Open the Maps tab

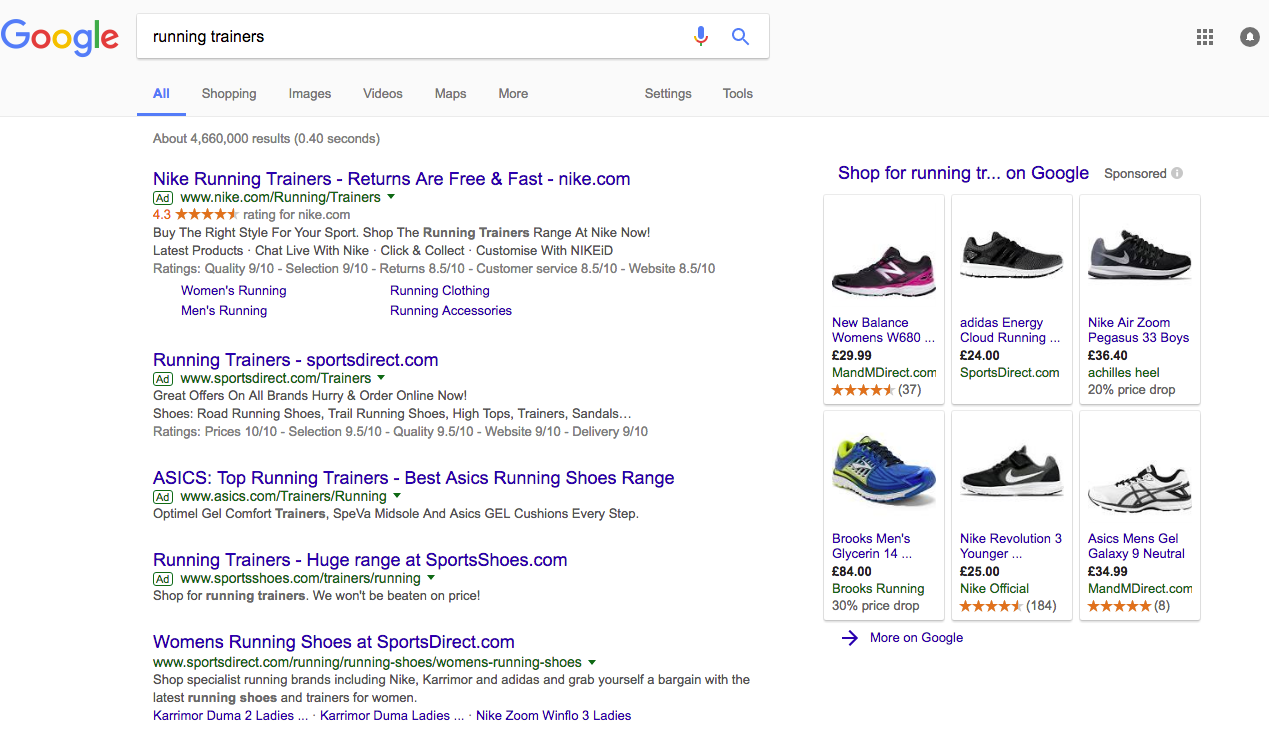click(451, 93)
